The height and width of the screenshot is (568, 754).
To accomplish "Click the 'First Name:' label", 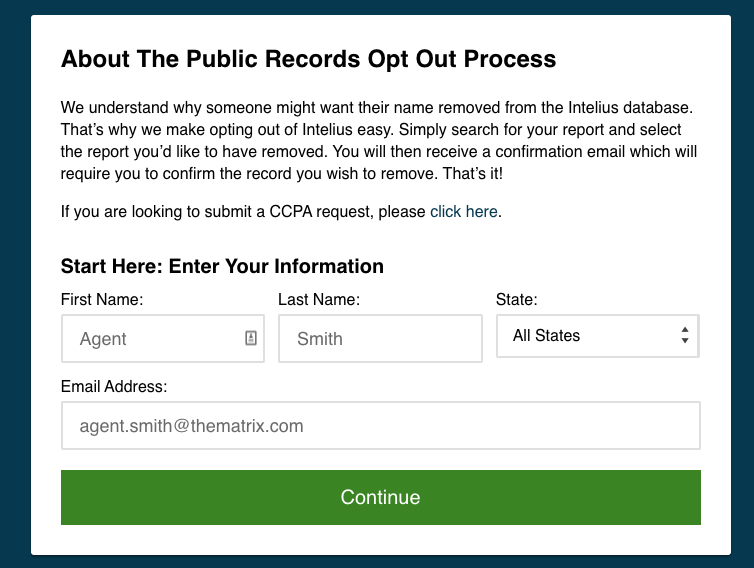I will (x=102, y=300).
